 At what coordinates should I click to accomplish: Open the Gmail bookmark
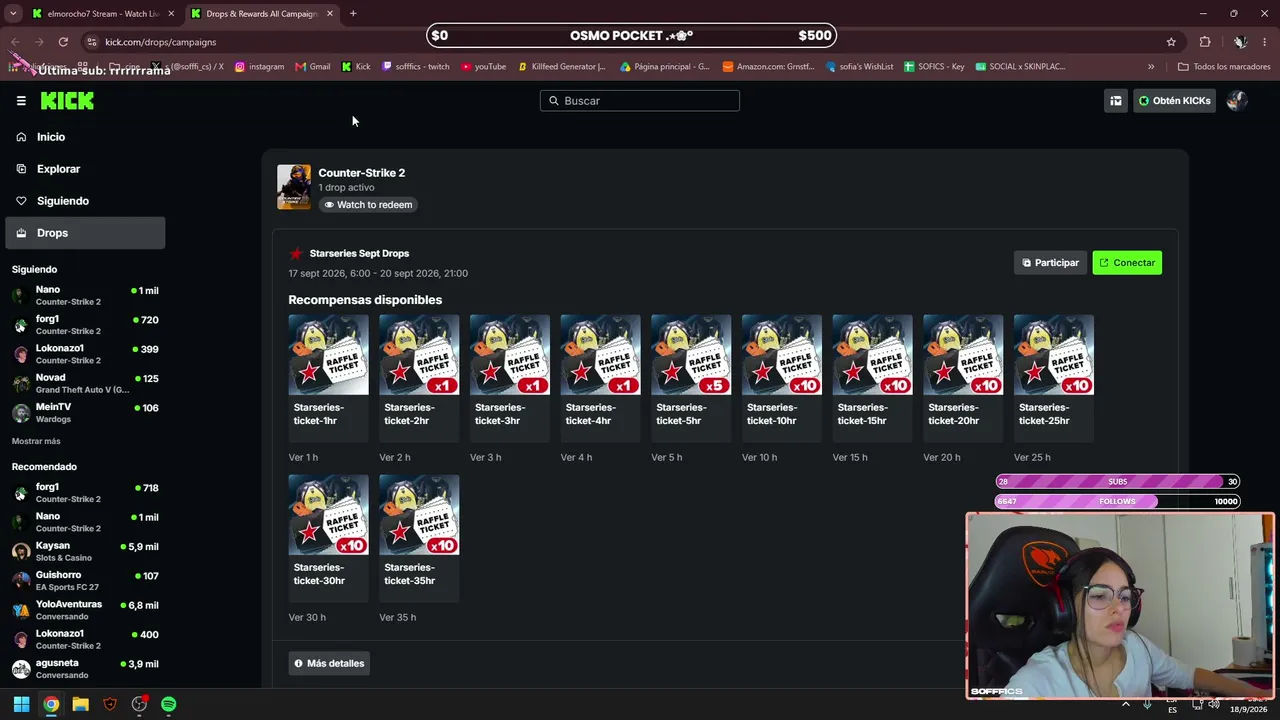[313, 67]
